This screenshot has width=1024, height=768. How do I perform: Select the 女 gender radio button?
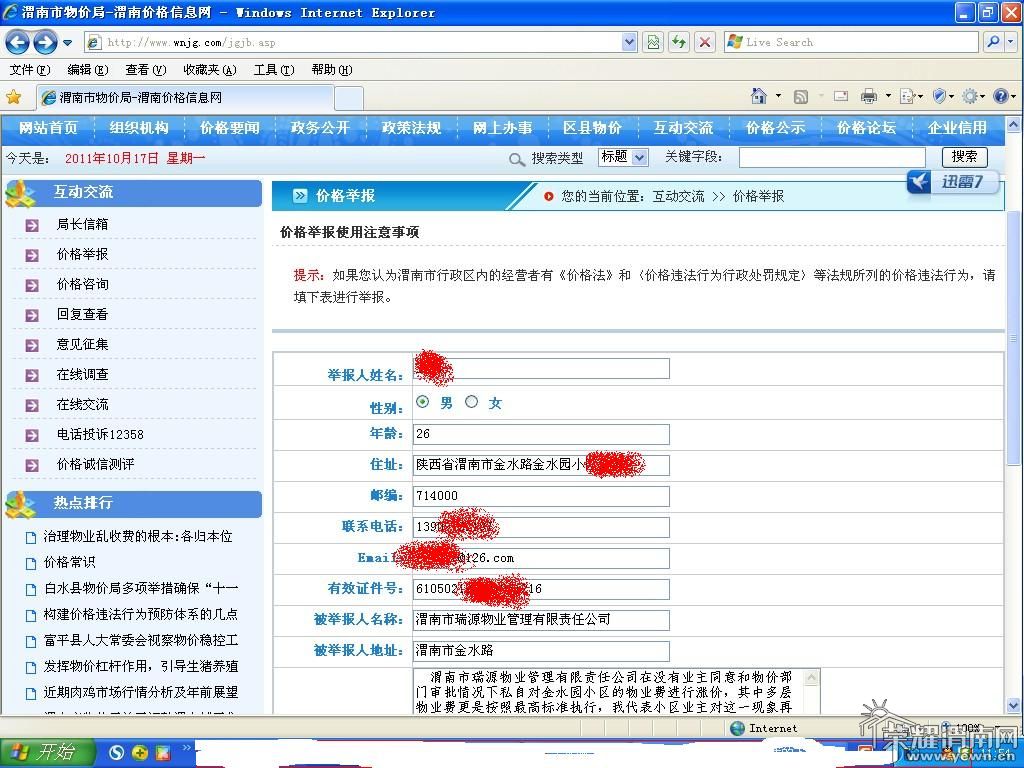point(472,402)
